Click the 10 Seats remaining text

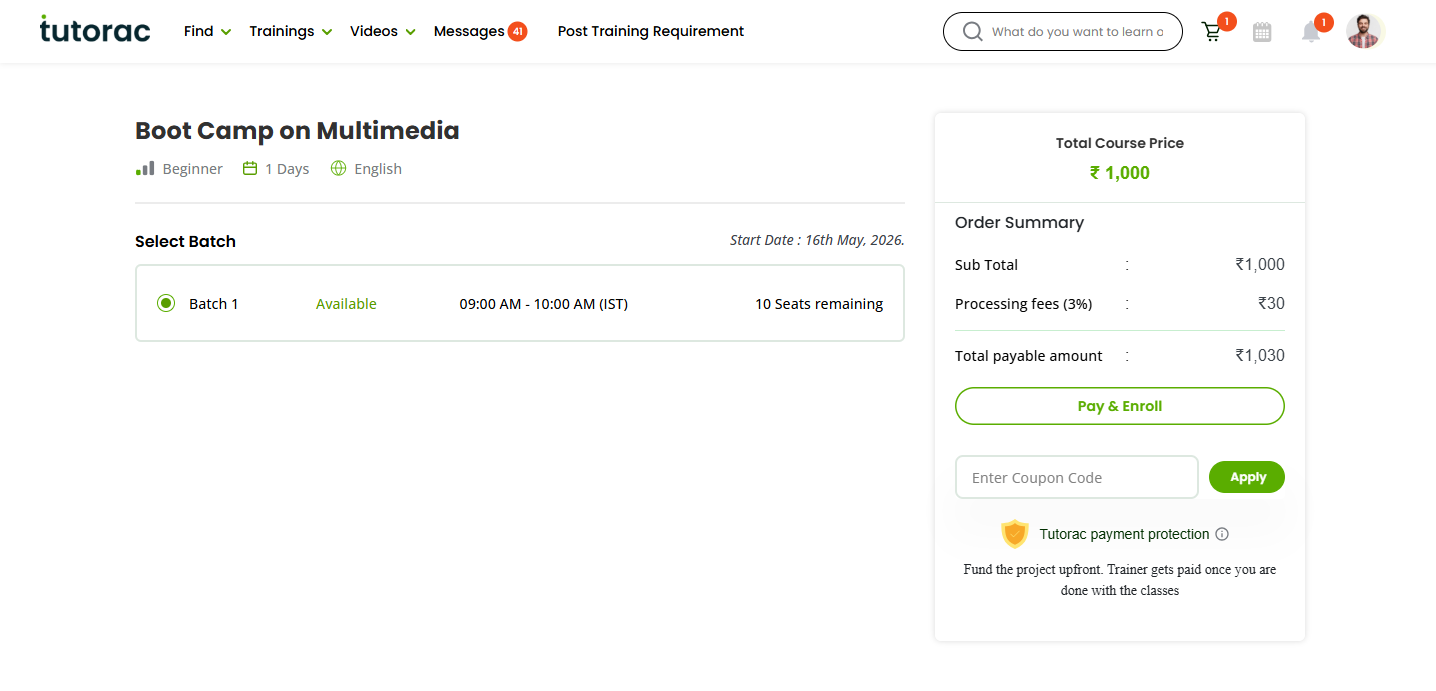coord(819,304)
